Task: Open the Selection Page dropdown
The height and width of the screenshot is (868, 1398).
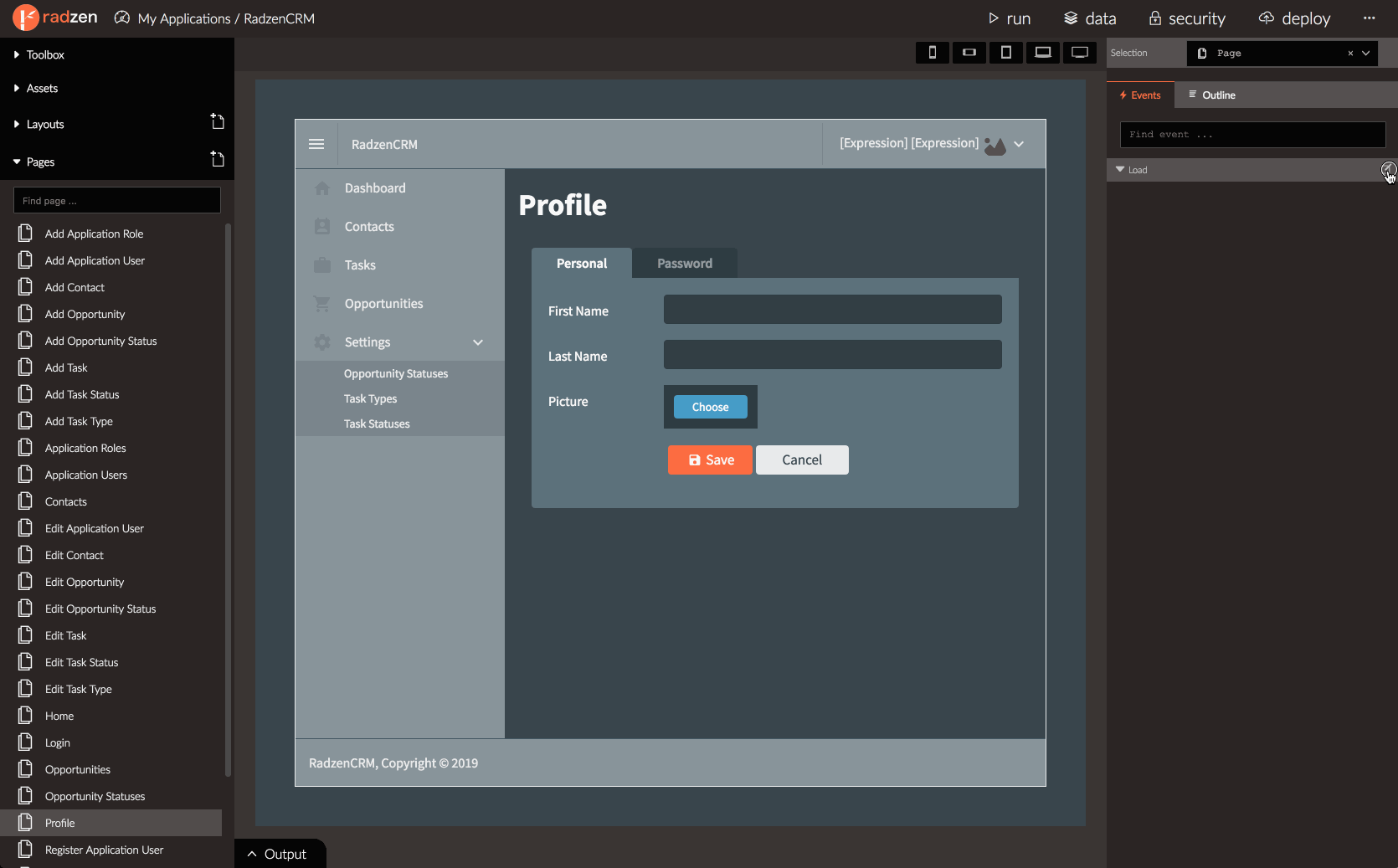Action: tap(1366, 53)
